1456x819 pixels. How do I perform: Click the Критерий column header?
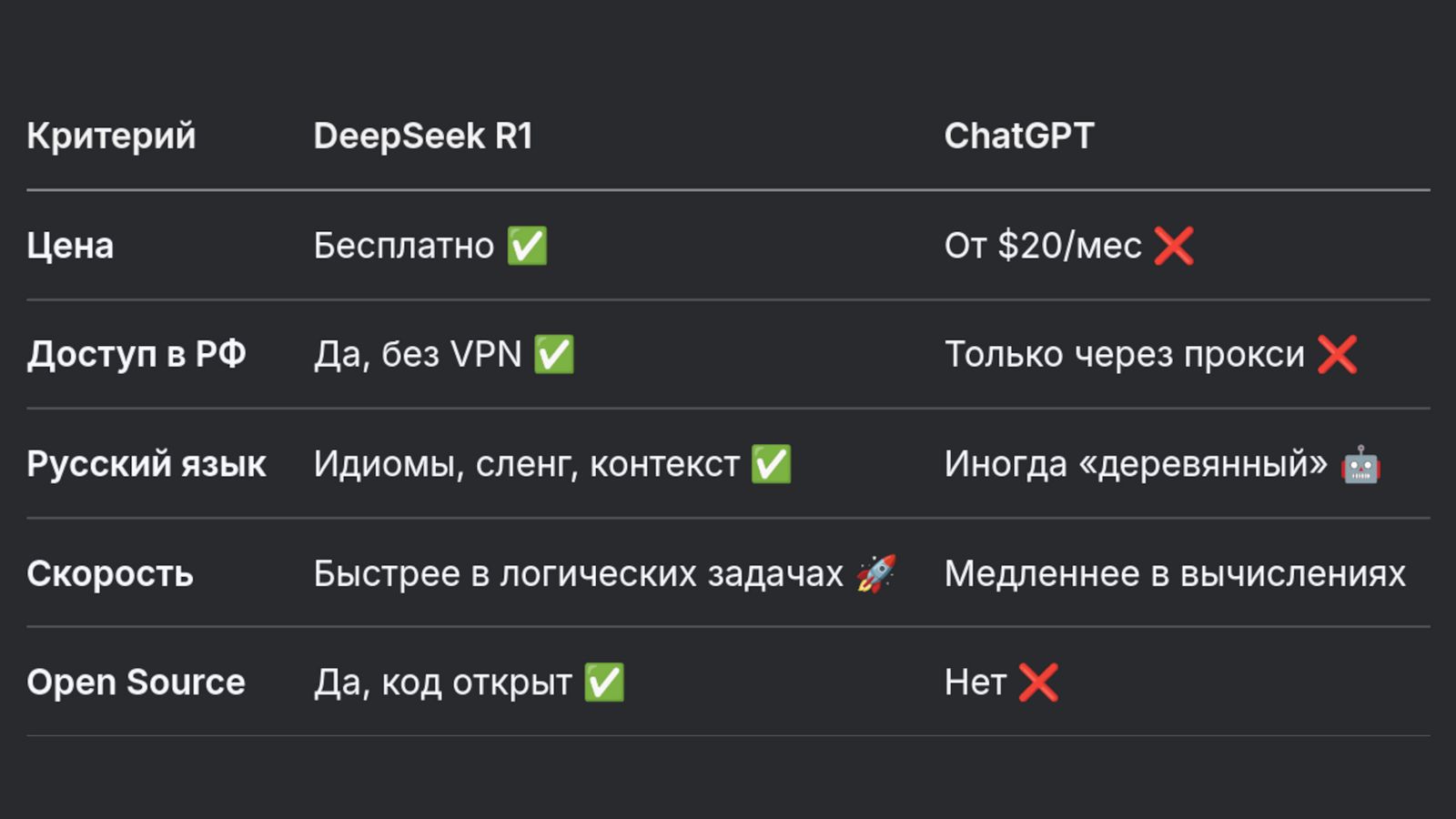(x=111, y=136)
